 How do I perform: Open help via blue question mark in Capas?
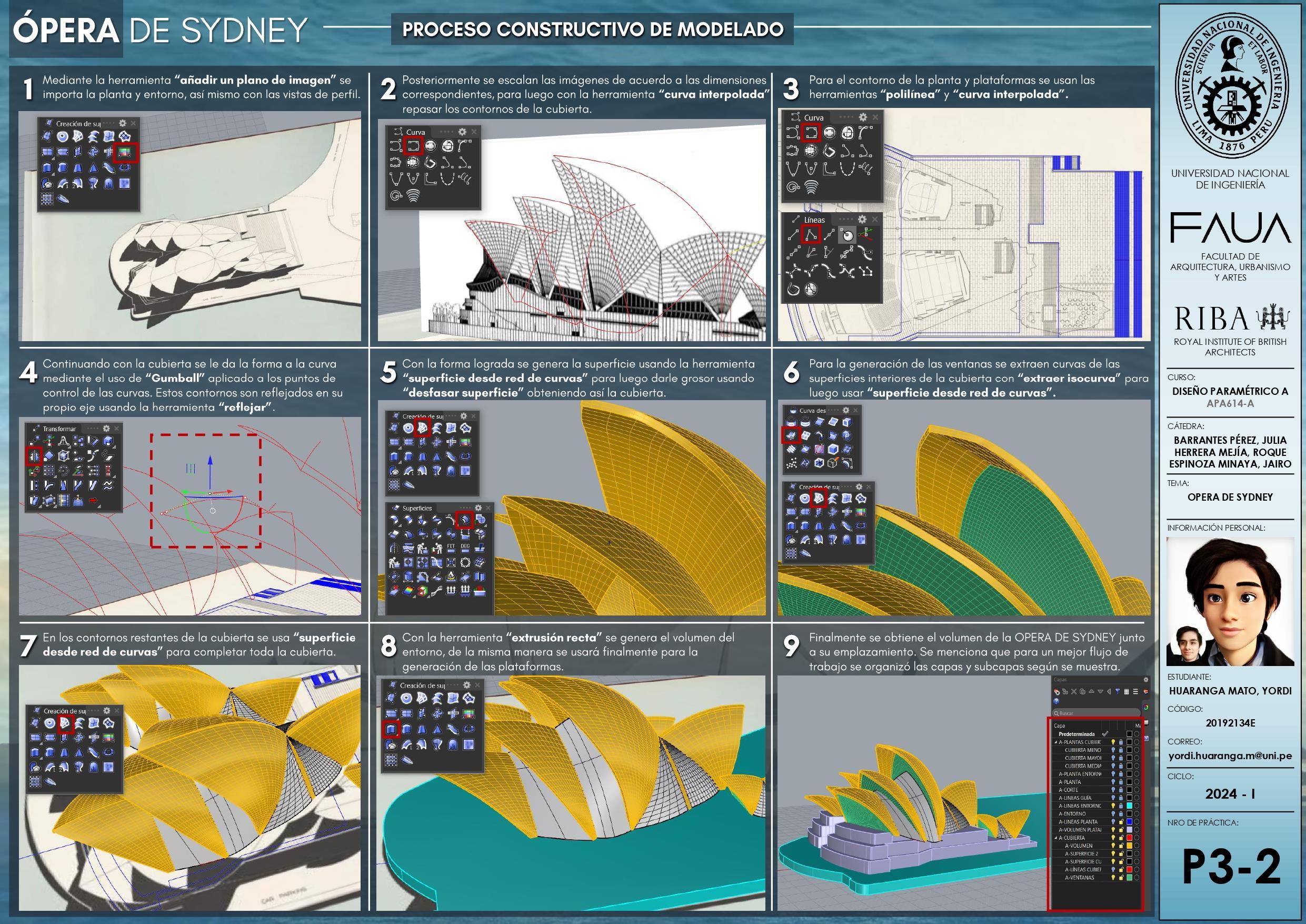pos(1056,701)
